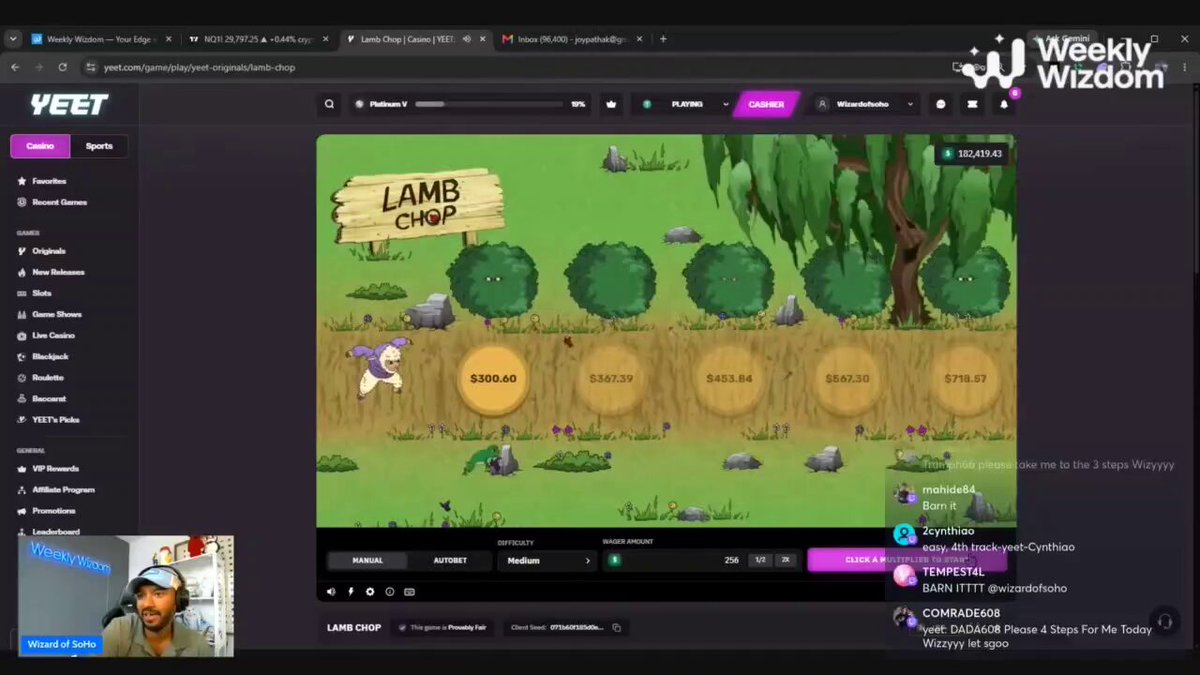Select the Sports toggle in sidebar

99,146
